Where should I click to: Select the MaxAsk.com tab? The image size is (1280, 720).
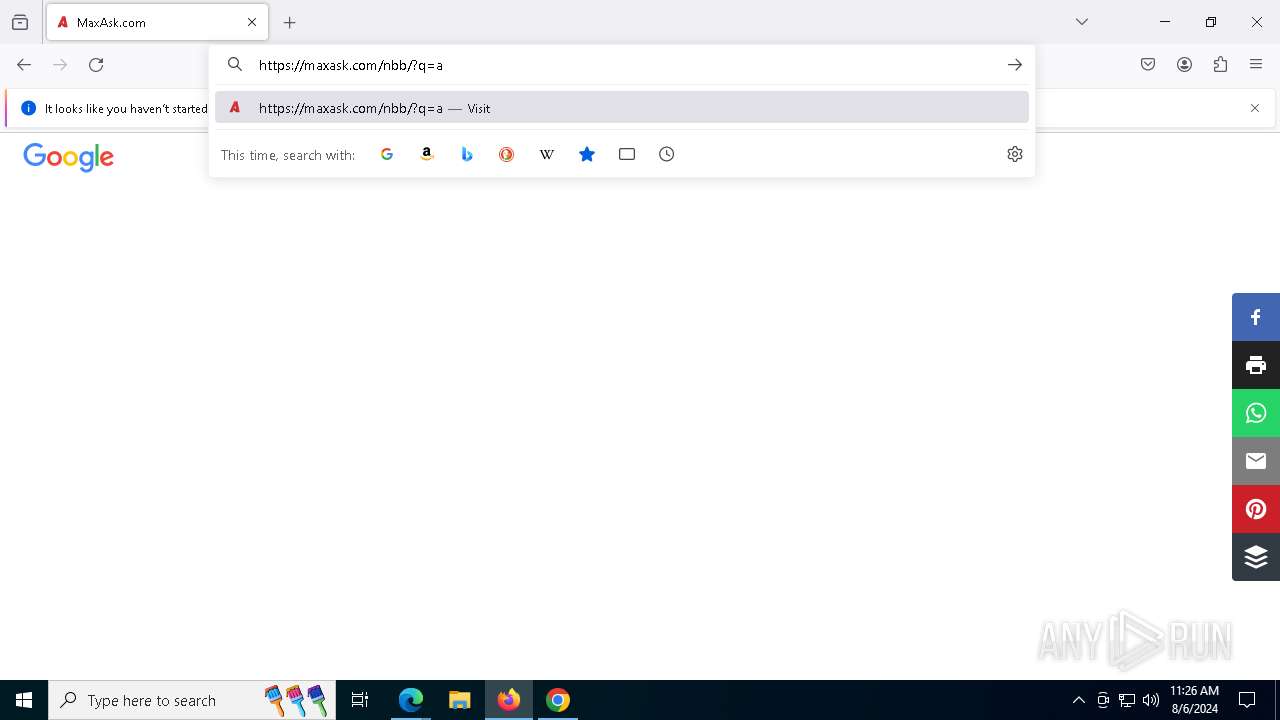pyautogui.click(x=157, y=22)
